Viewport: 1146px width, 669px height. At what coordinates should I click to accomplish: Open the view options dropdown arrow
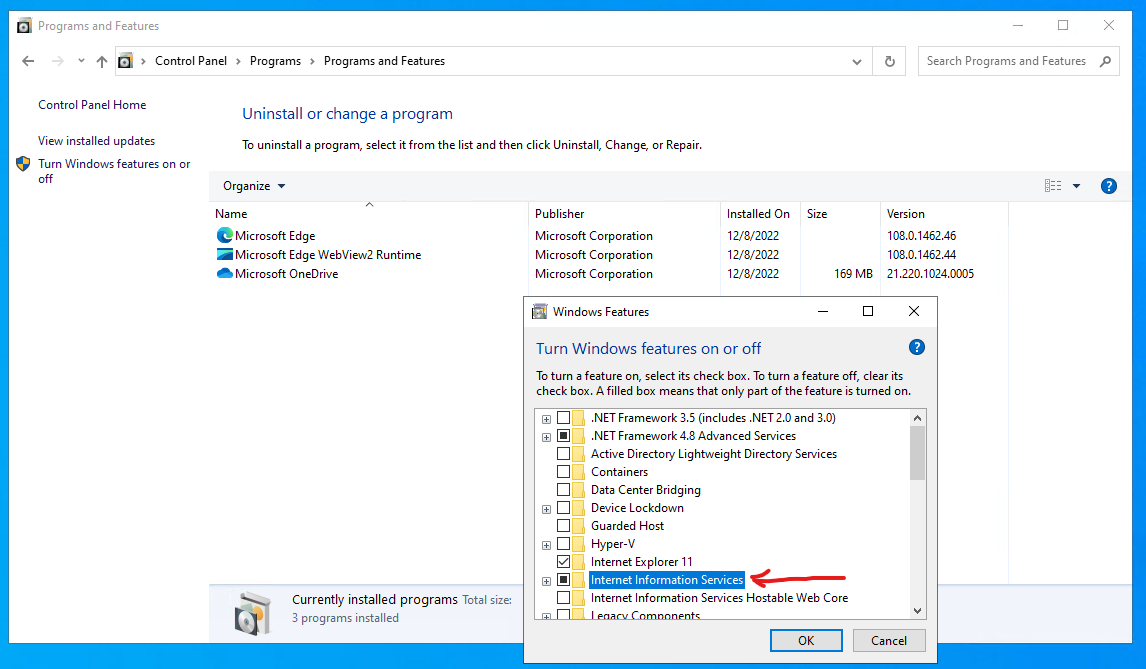point(1076,186)
